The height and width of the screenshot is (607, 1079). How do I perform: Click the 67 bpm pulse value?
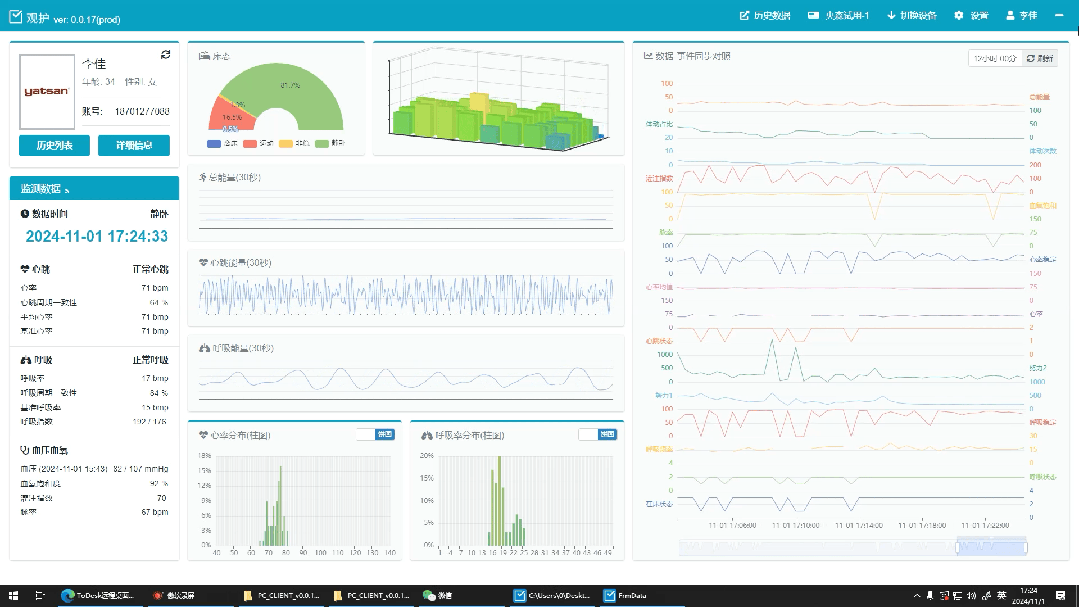click(155, 512)
